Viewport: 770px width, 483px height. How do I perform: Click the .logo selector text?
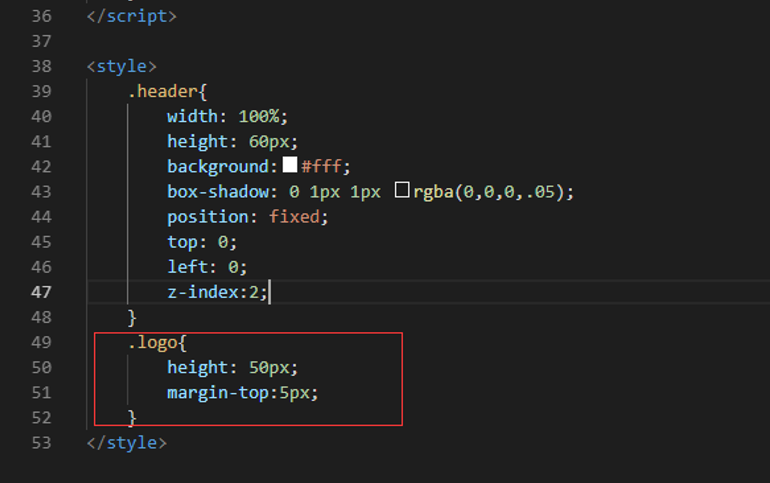tap(153, 342)
